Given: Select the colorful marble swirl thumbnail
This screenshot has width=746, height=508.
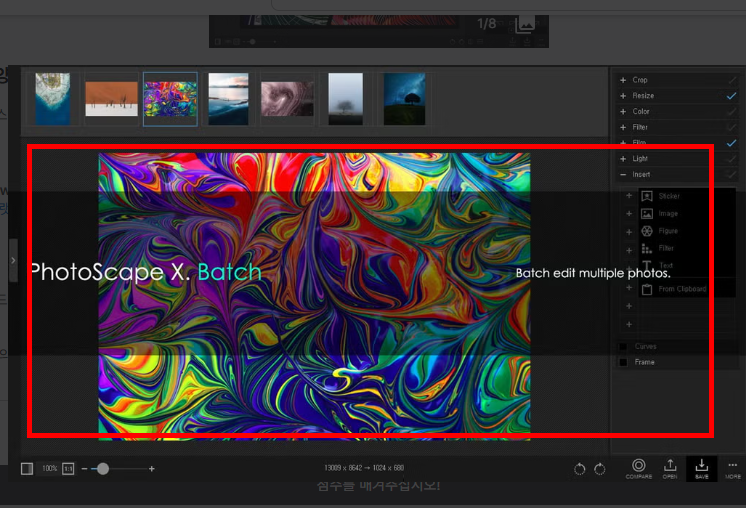Looking at the screenshot, I should click(170, 99).
